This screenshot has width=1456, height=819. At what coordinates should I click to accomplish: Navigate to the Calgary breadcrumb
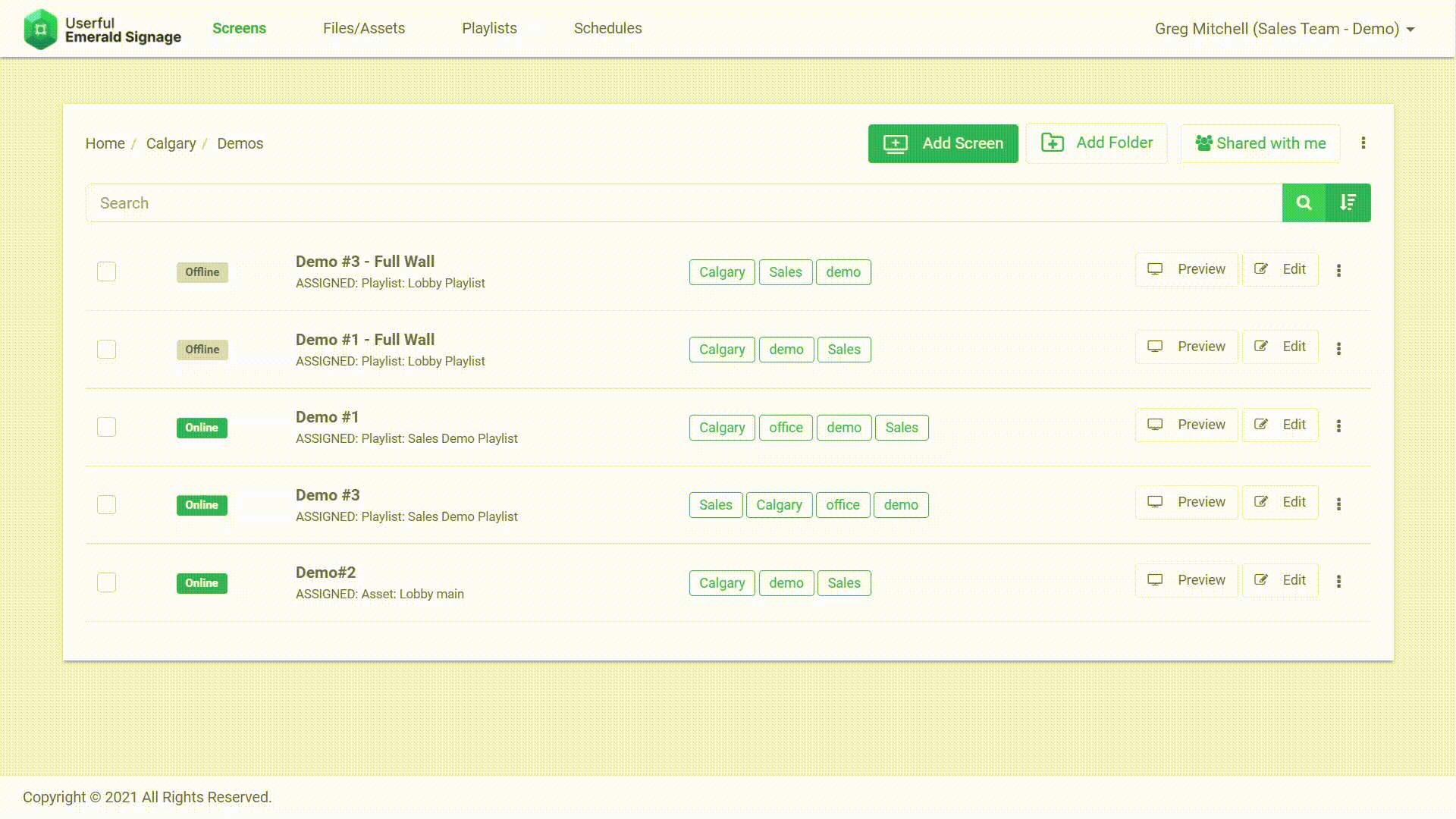pos(171,143)
